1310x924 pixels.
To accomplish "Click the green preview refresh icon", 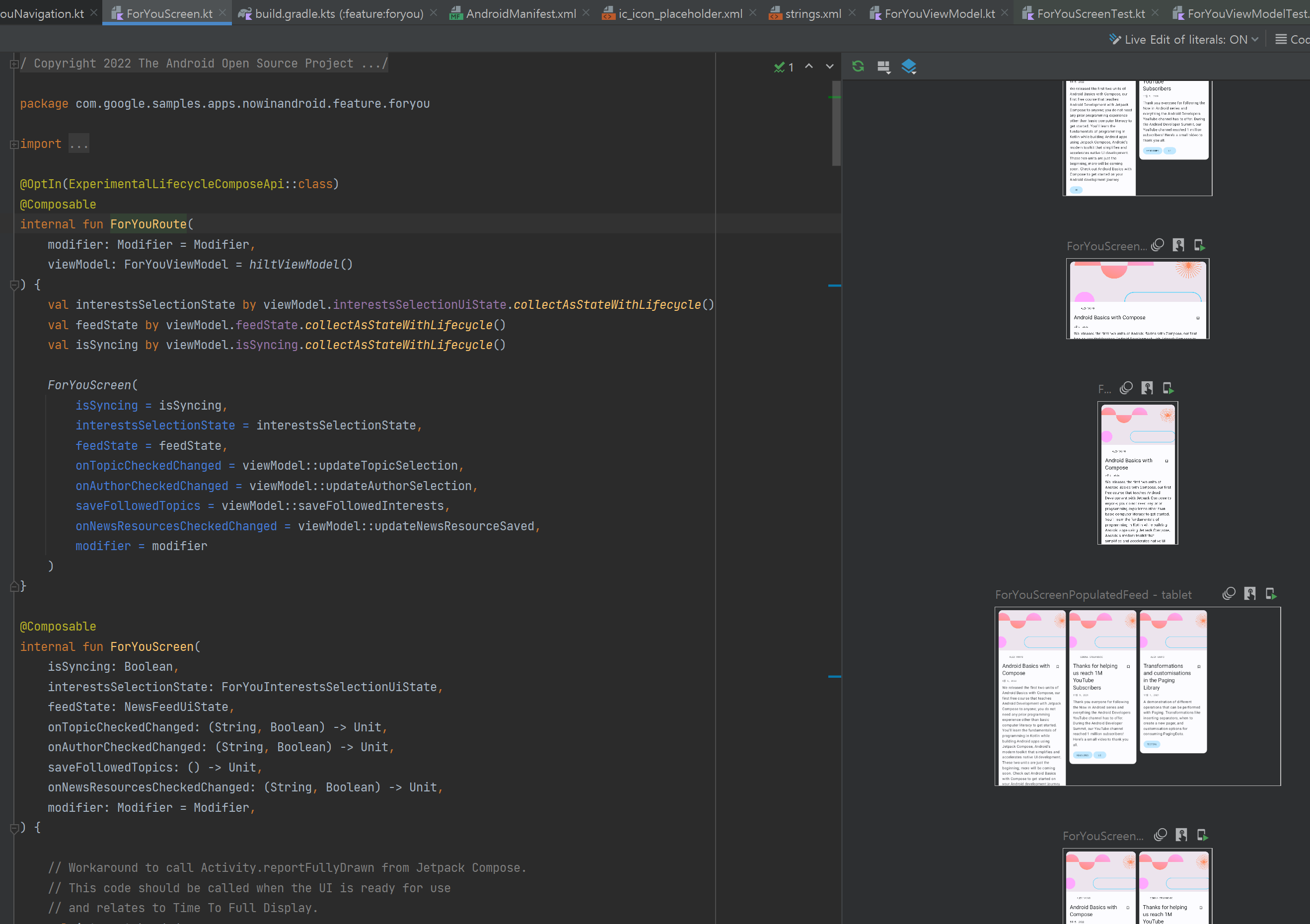I will 858,66.
